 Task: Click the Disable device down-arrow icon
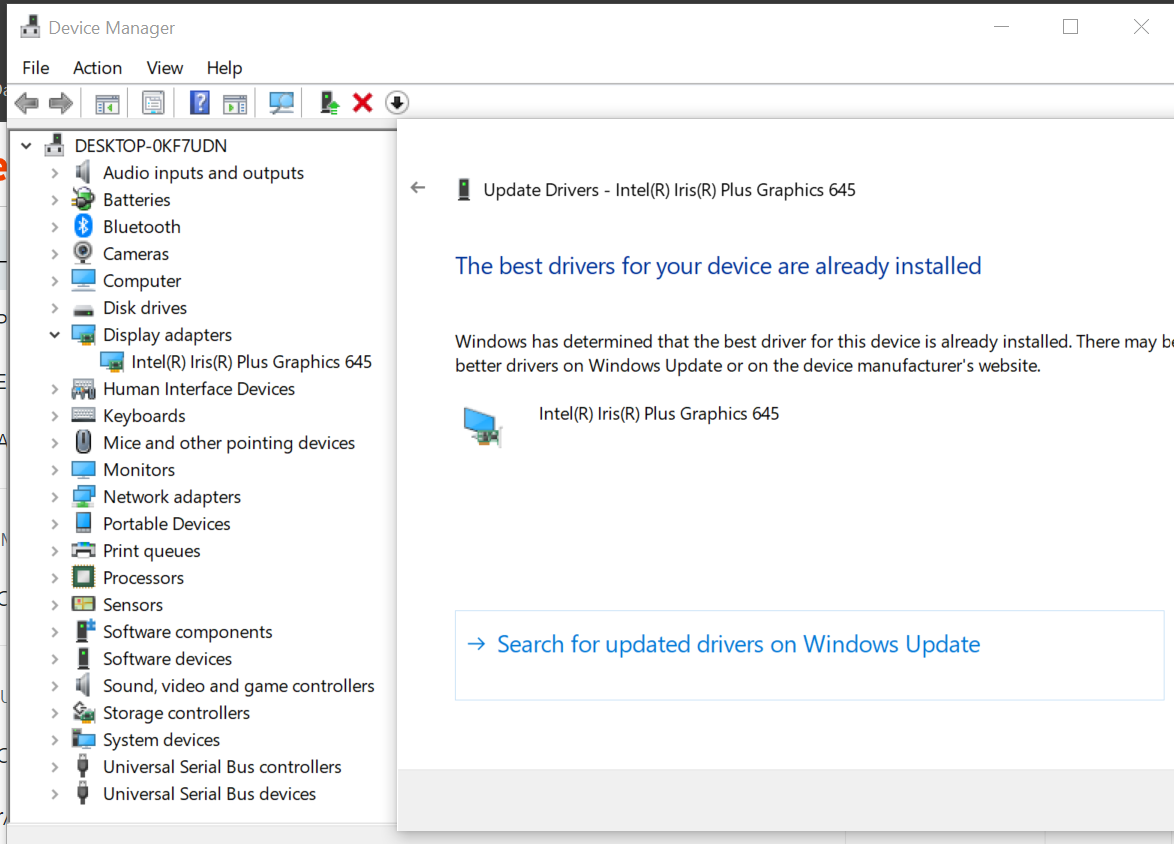[397, 103]
